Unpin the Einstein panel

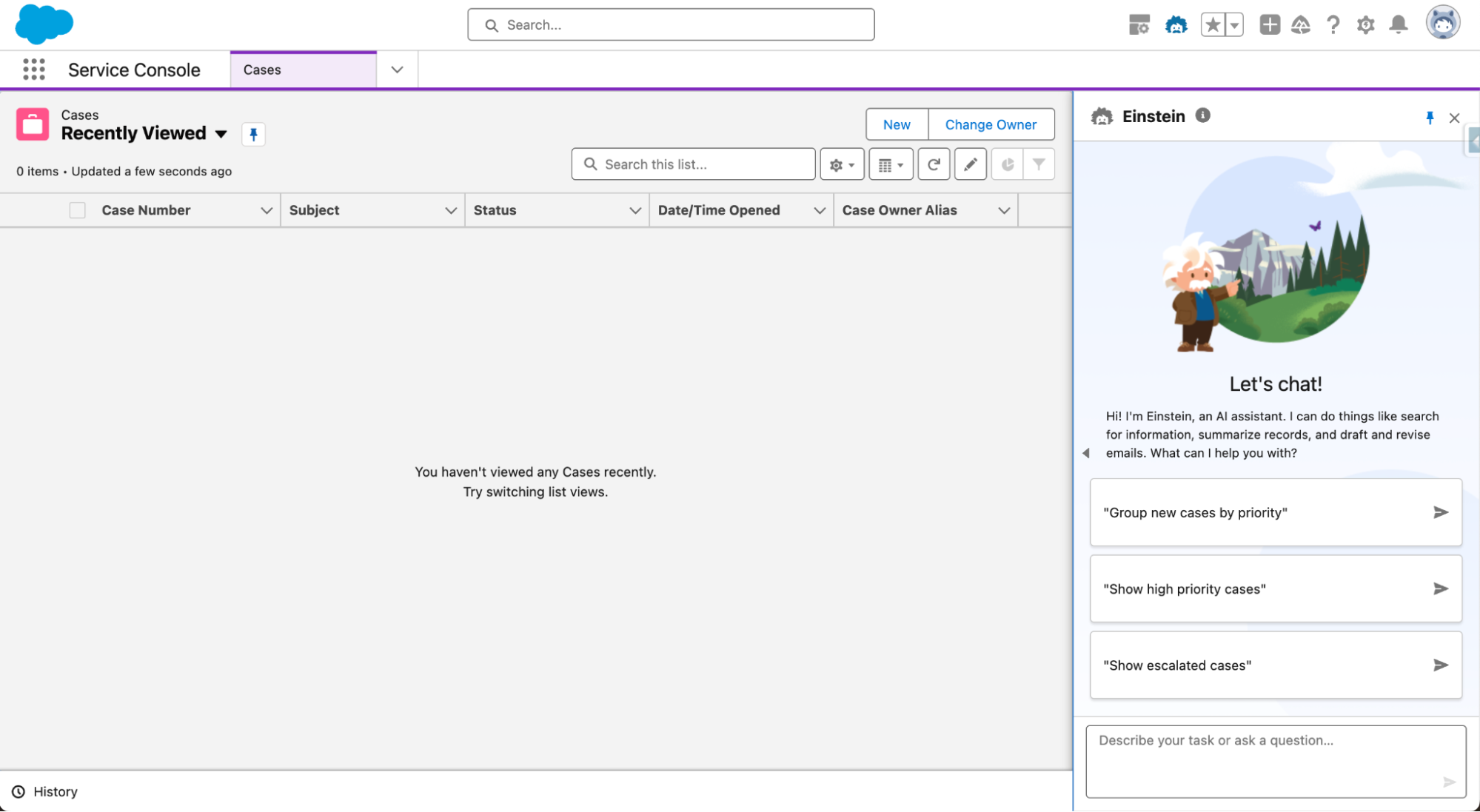coord(1430,117)
